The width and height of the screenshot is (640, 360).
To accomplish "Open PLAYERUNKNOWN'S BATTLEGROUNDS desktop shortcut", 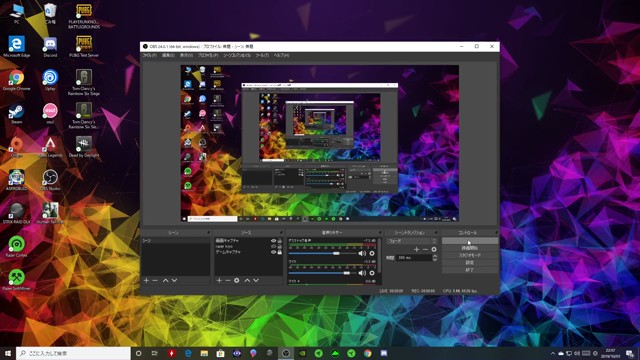I will click(x=84, y=16).
